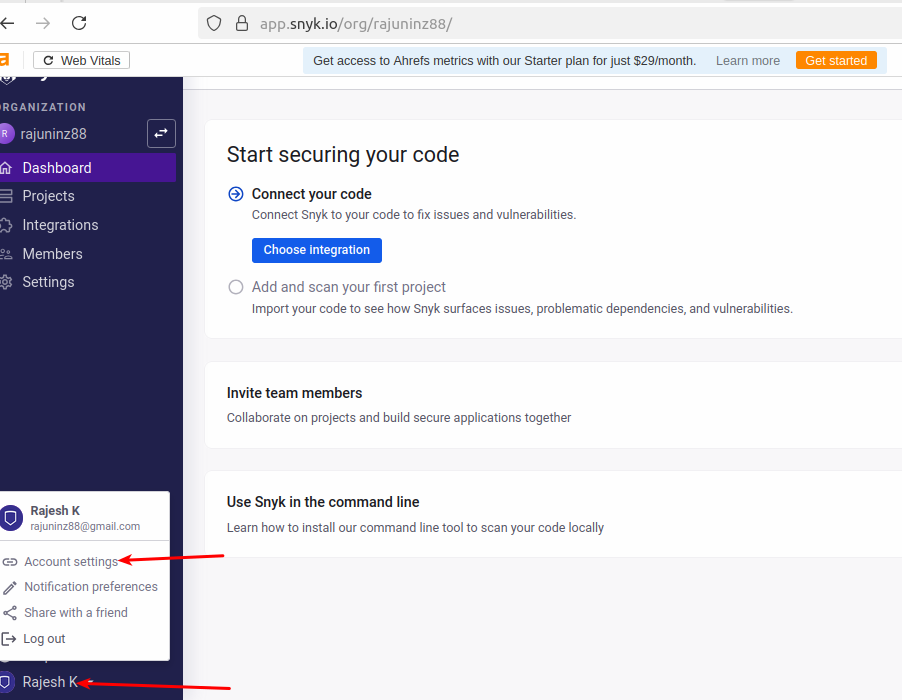
Task: Click Connect your code heading
Action: (311, 194)
